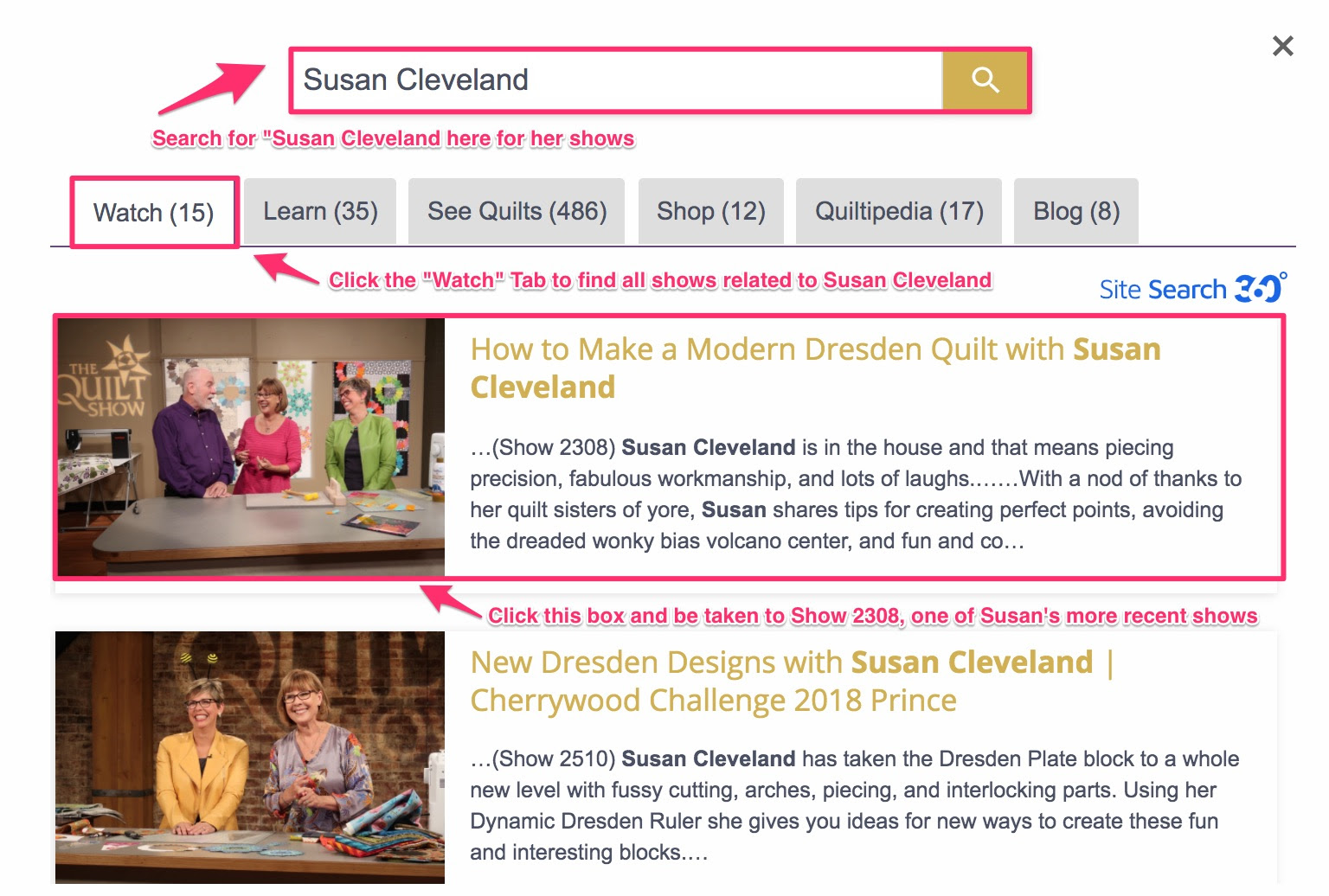This screenshot has height=896, width=1329.
Task: Open Modern Dresden Quilt show title link
Action: [x=815, y=368]
